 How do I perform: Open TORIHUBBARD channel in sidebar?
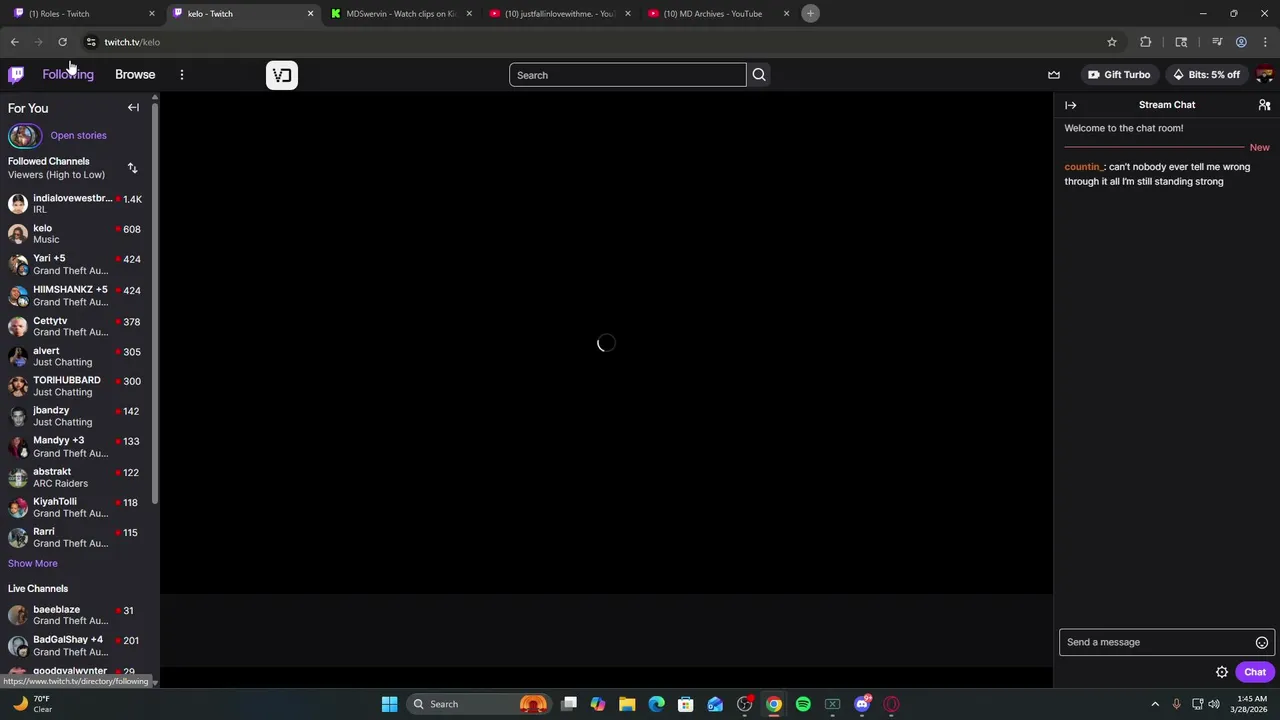pyautogui.click(x=76, y=386)
